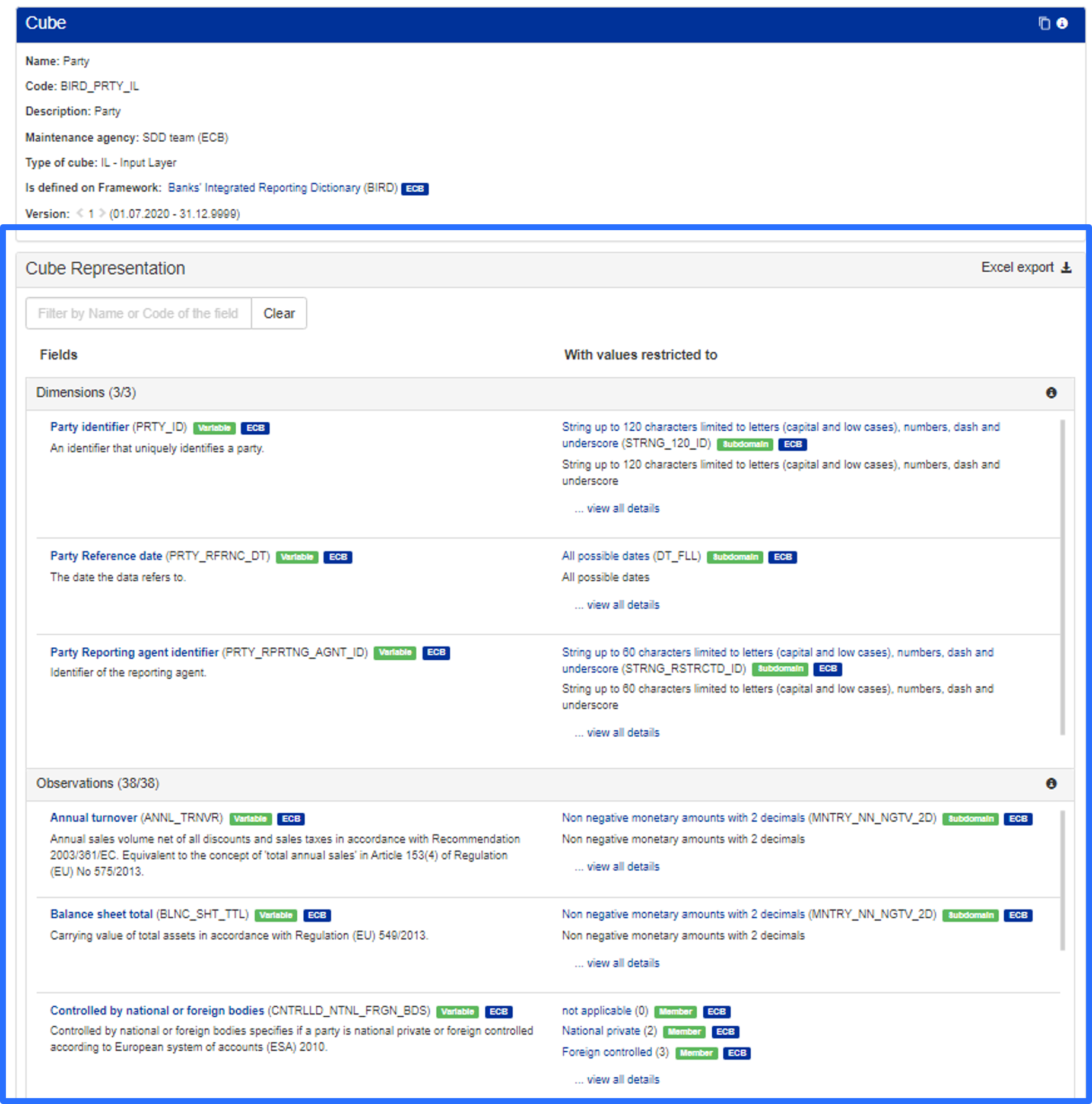Click the copy icon in Cube header
This screenshot has width=1092, height=1104.
1044,23
